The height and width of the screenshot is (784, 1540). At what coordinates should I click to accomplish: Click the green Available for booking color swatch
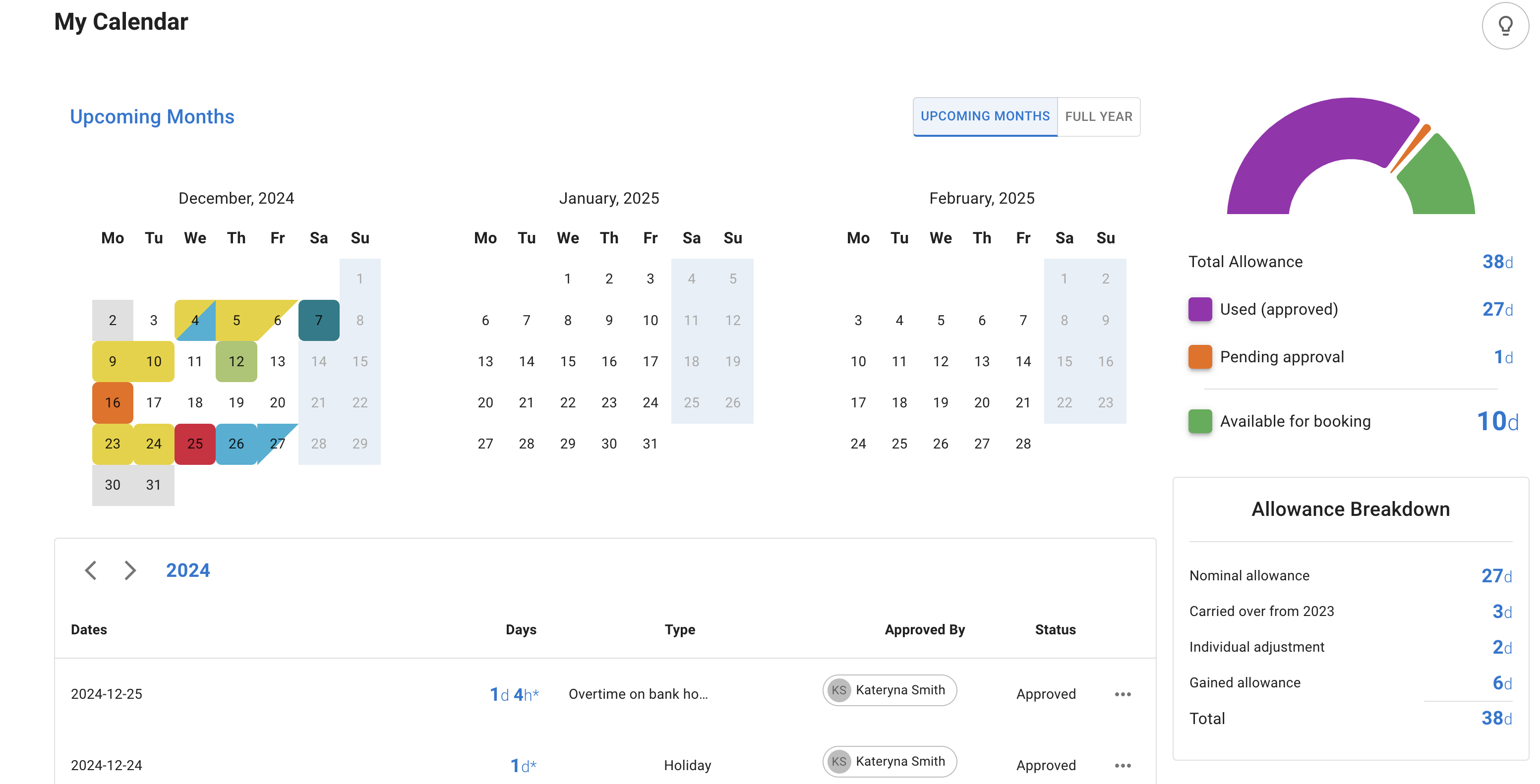pos(1200,421)
